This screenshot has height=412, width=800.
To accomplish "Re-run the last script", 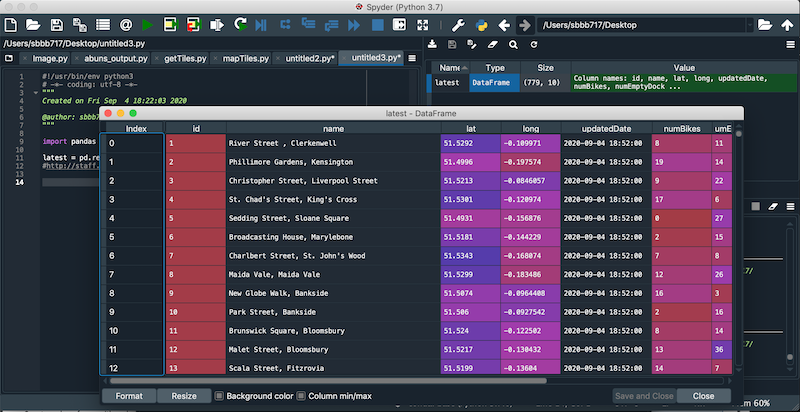I will [240, 25].
